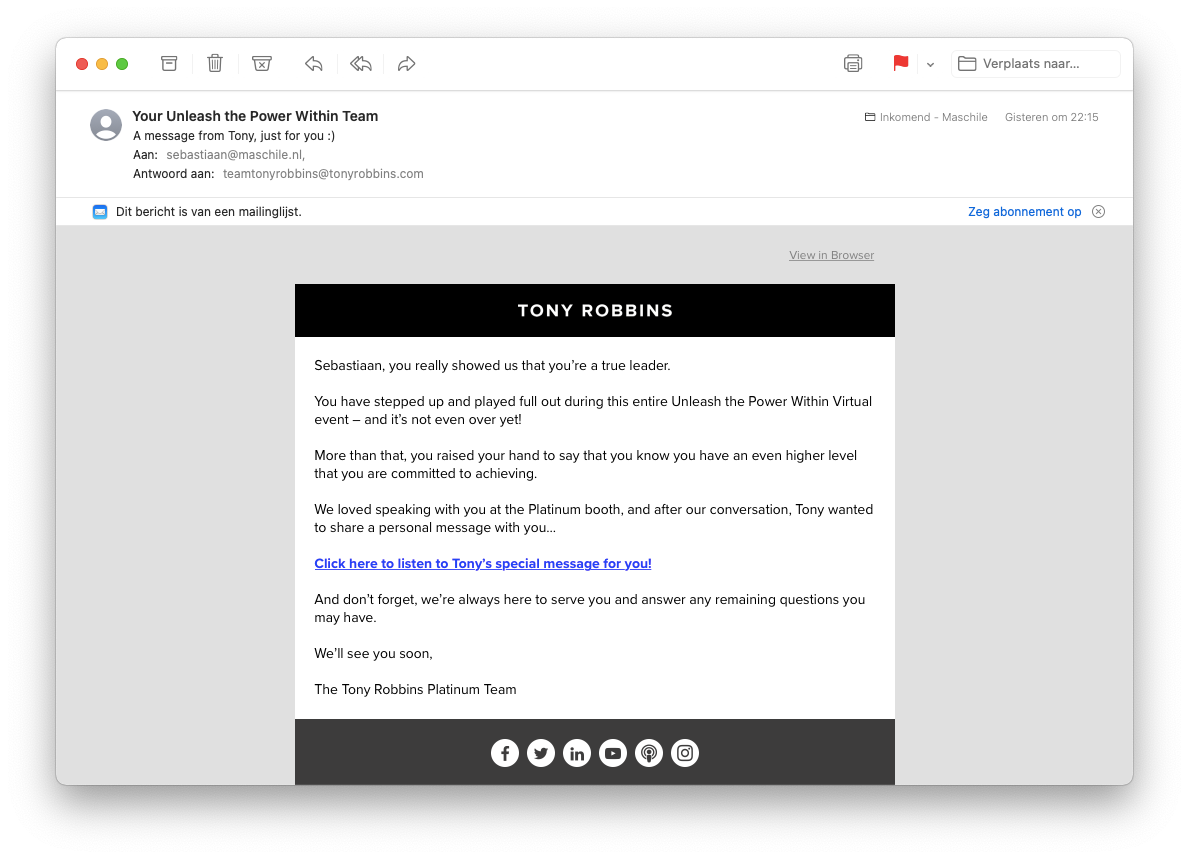Viewport: 1189px width, 859px height.
Task: Click 'Zeg abonnement op' to unsubscribe
Action: [1024, 212]
